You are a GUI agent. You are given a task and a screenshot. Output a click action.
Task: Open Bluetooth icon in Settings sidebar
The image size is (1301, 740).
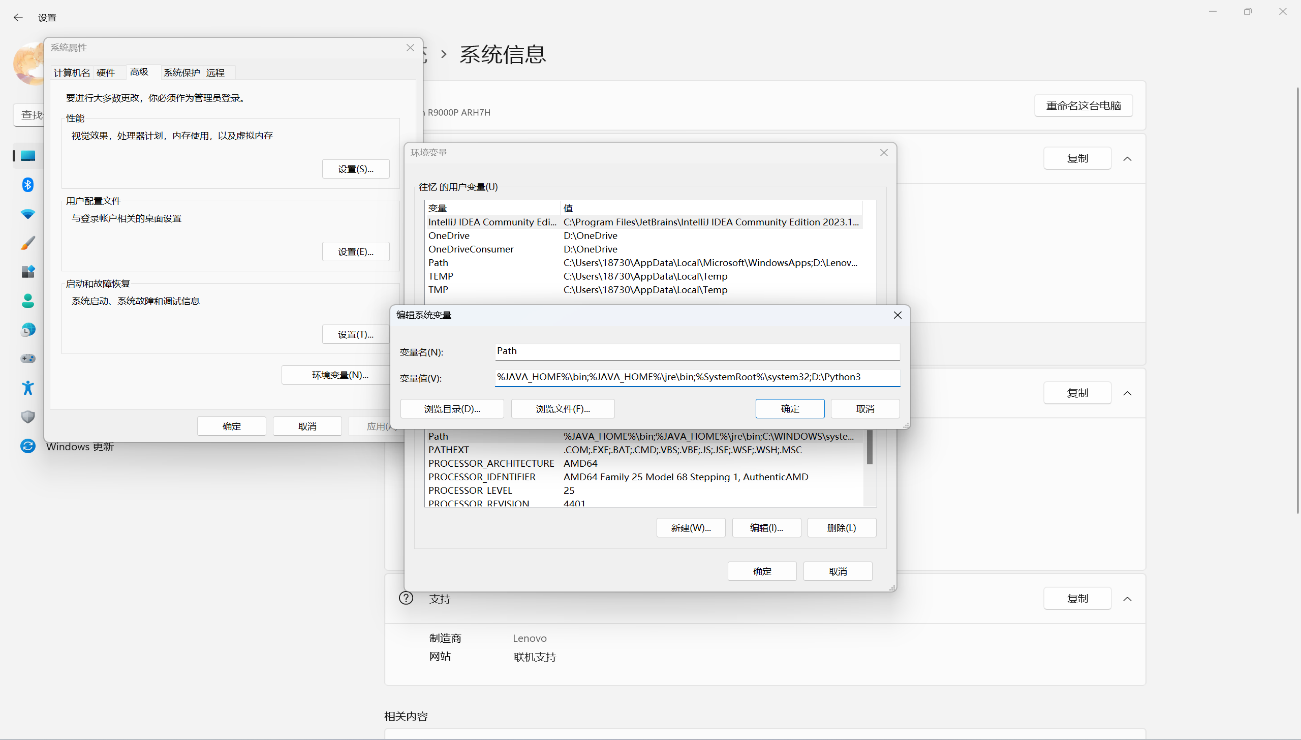coord(28,185)
